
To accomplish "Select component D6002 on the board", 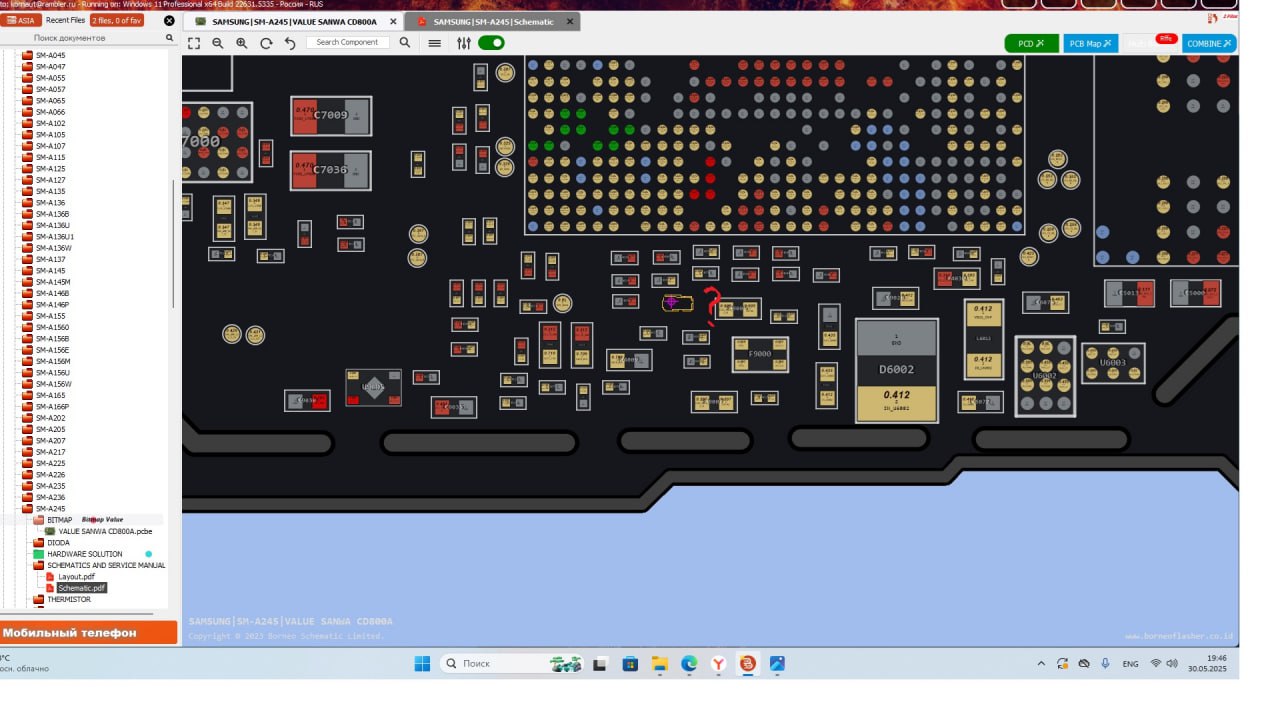I will click(897, 370).
